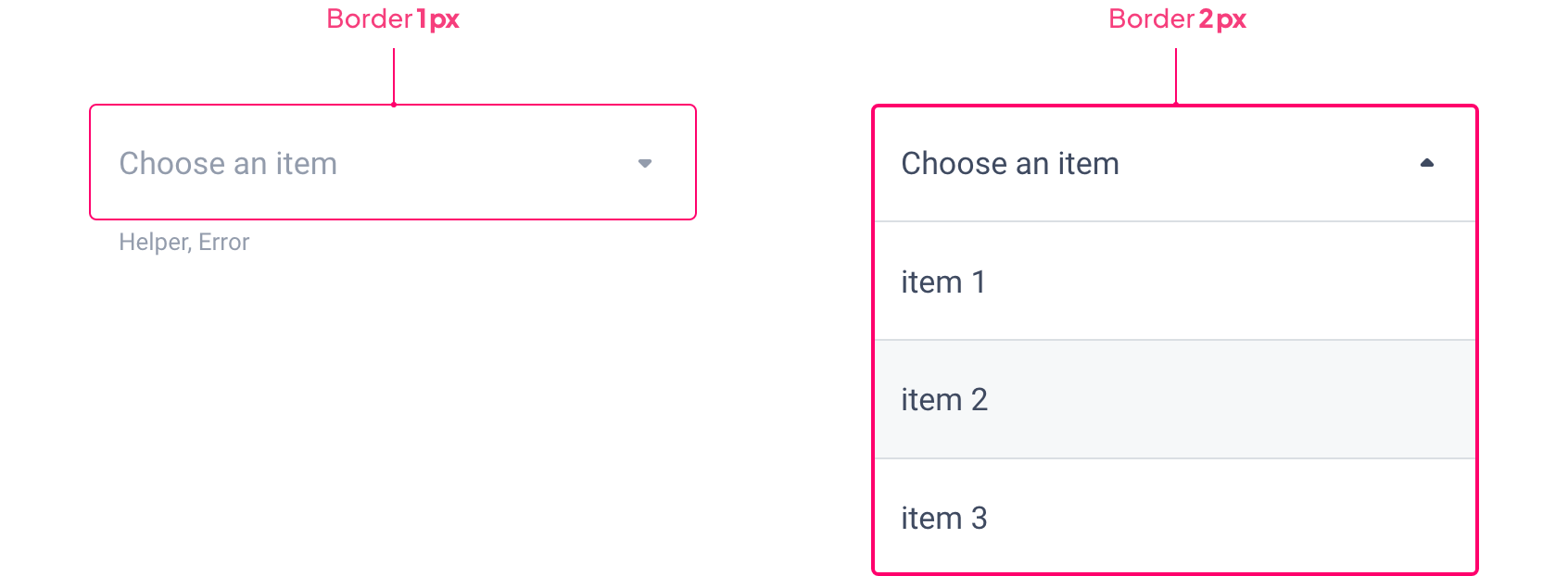Expand the Choose an item select on the left
Screen dimensions: 1568x576
(x=393, y=163)
